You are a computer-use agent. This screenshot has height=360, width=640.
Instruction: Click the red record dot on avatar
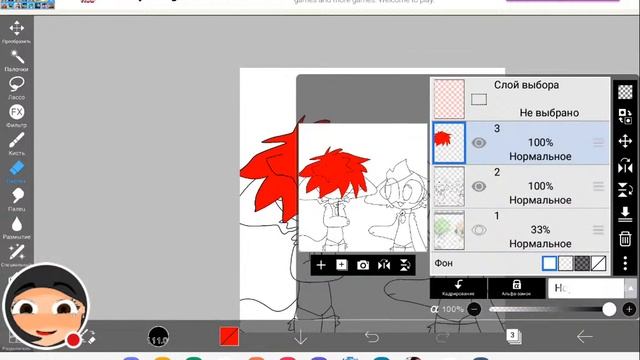[73, 340]
